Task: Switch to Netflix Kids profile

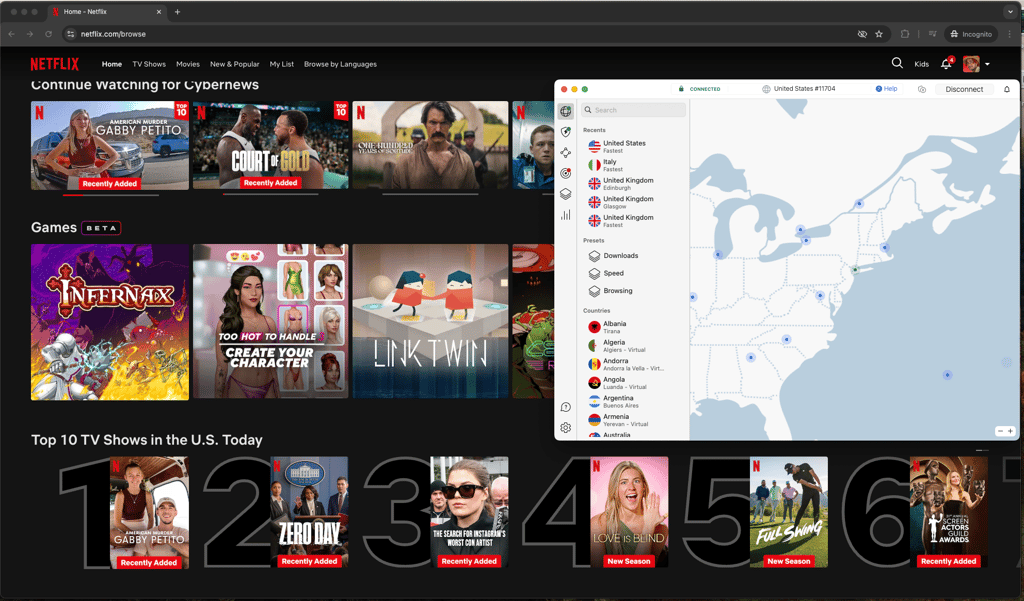Action: tap(921, 64)
